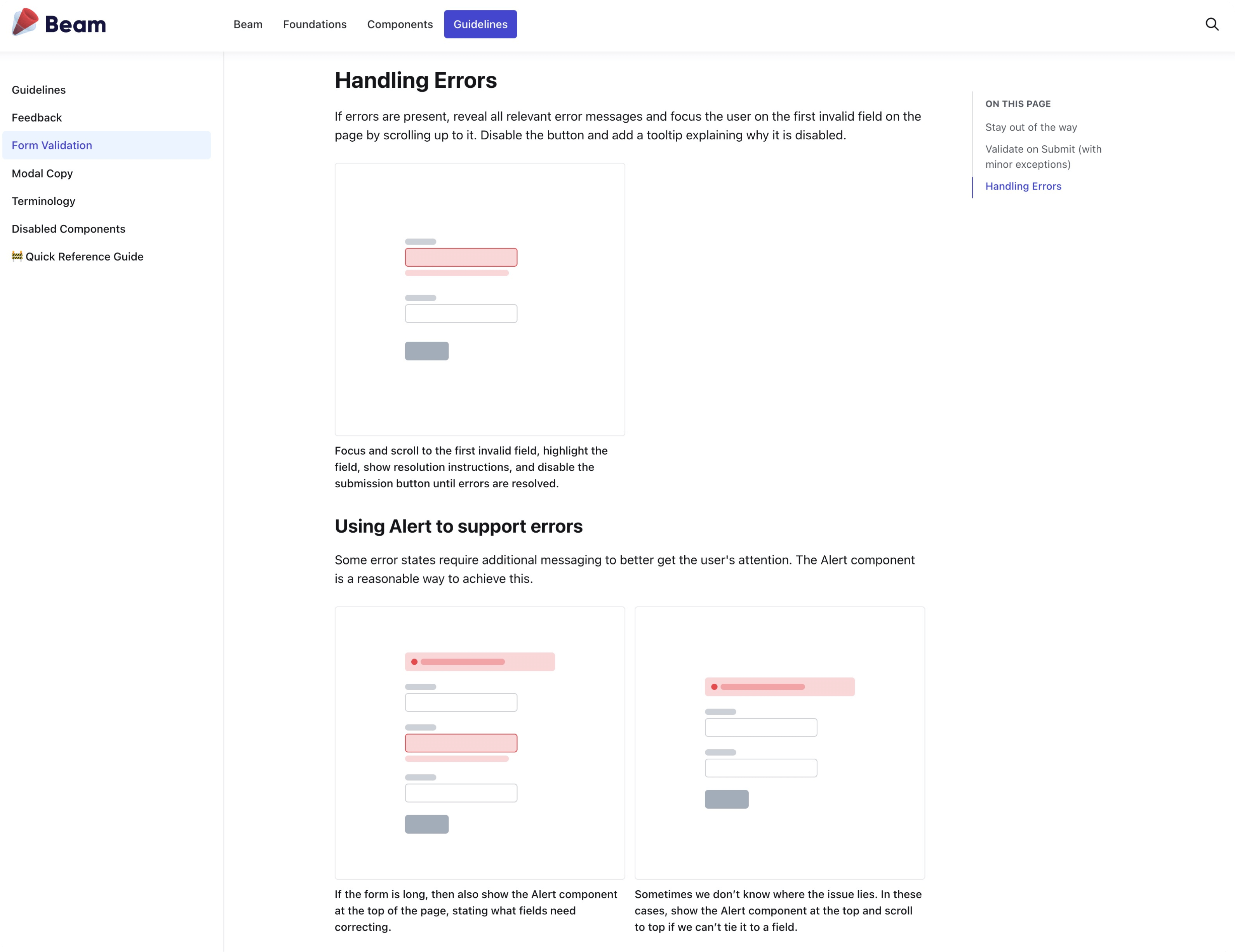Open the Feedback sidebar page
Image resolution: width=1235 pixels, height=952 pixels.
[37, 118]
